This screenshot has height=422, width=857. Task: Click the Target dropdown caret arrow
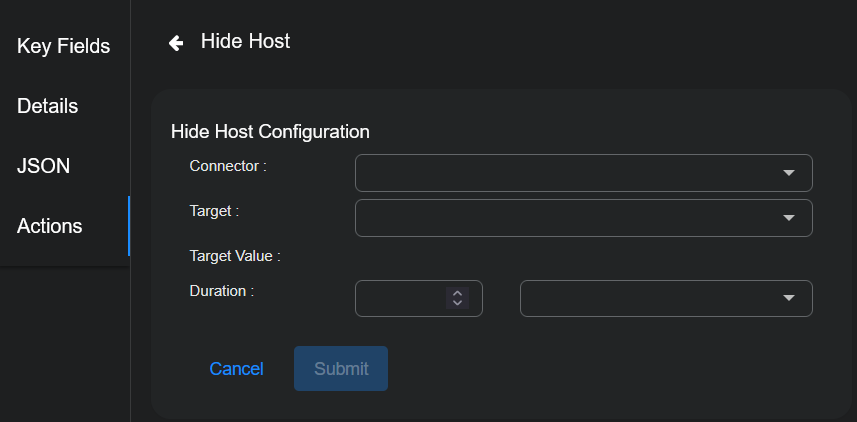point(789,218)
